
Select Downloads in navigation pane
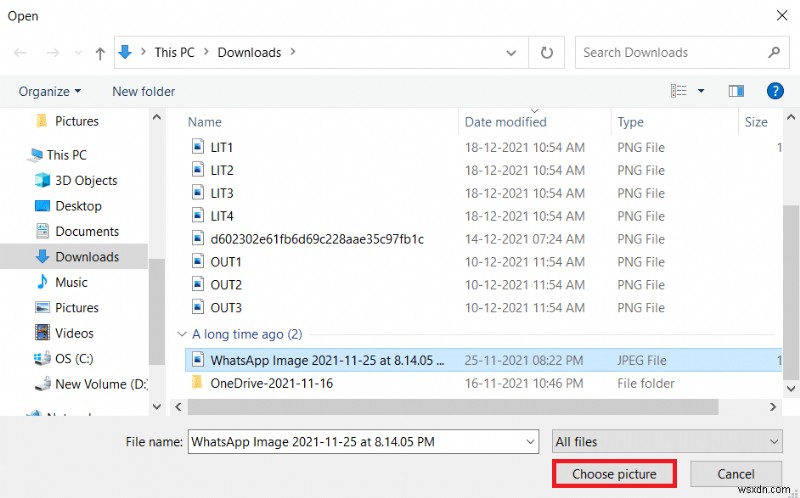pyautogui.click(x=74, y=257)
